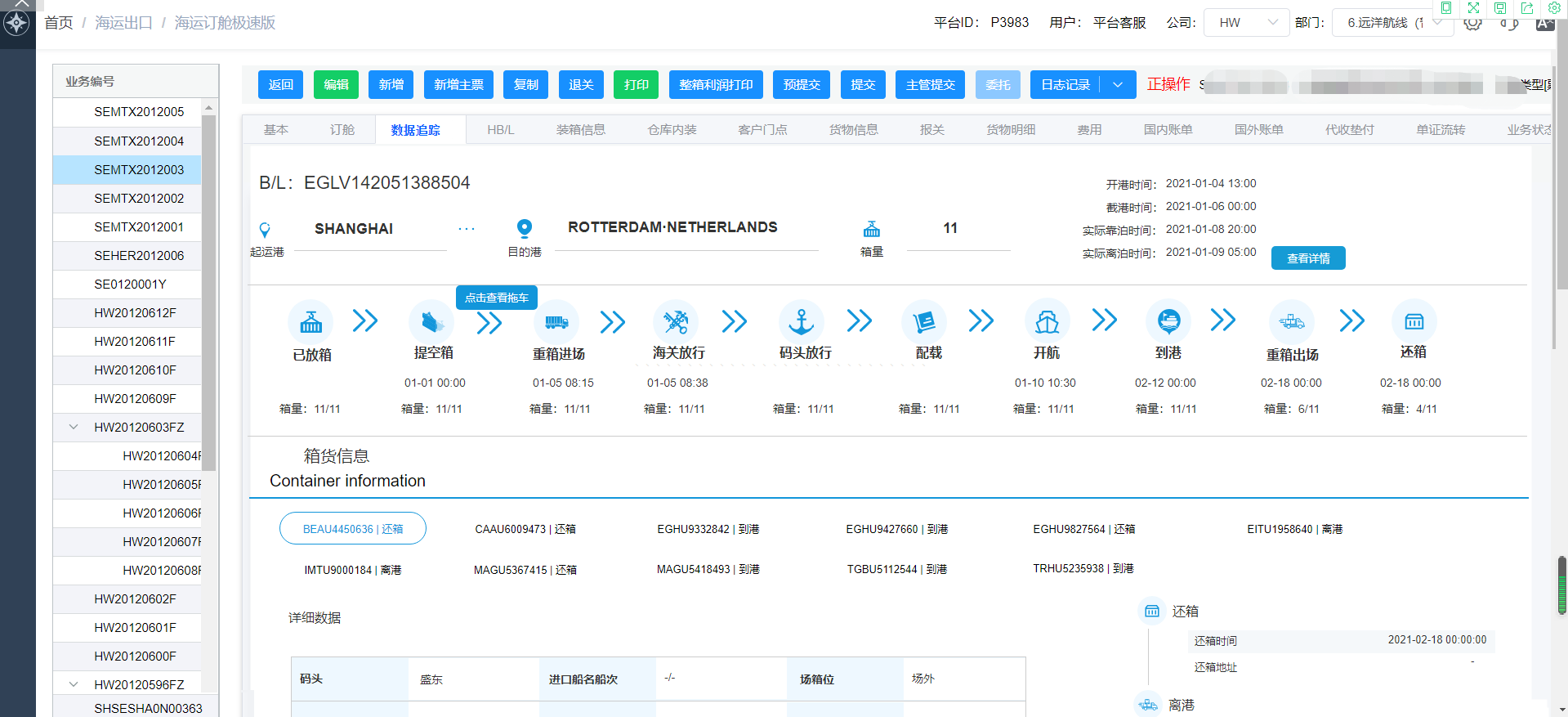Image resolution: width=1568 pixels, height=717 pixels.
Task: Click the 主管提交 button
Action: [x=931, y=85]
